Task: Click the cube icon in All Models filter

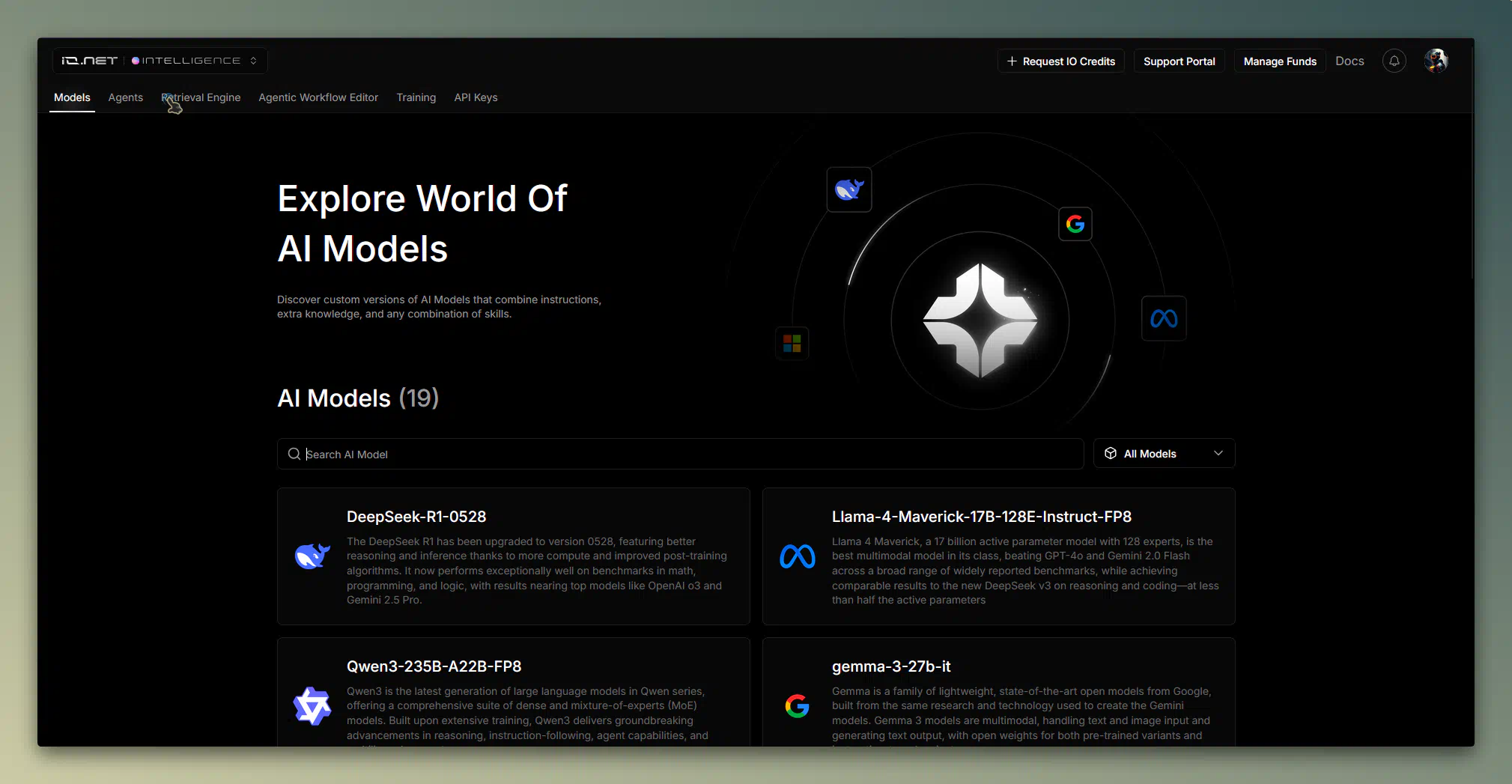Action: pyautogui.click(x=1110, y=453)
